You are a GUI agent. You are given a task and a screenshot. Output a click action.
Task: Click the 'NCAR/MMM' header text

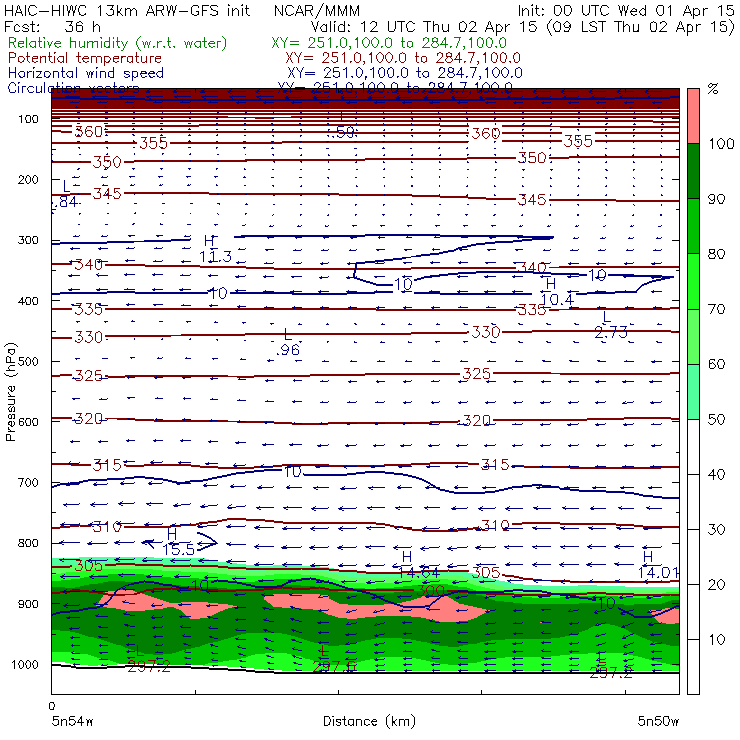click(x=317, y=11)
